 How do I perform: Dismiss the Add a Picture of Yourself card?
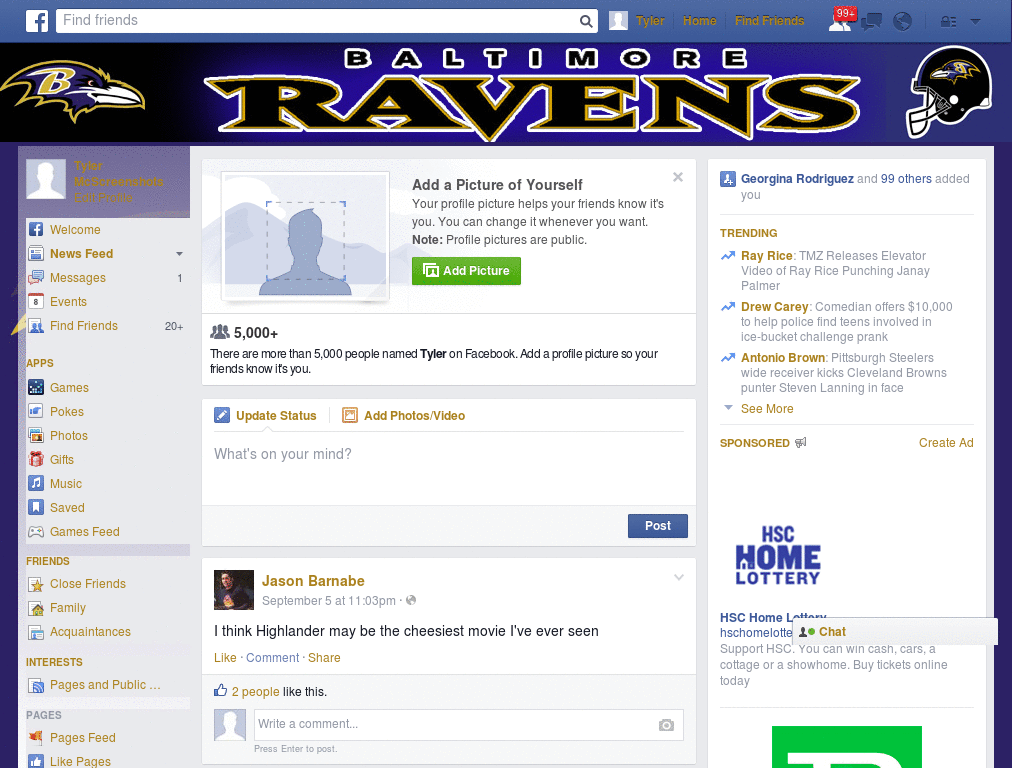tap(678, 177)
